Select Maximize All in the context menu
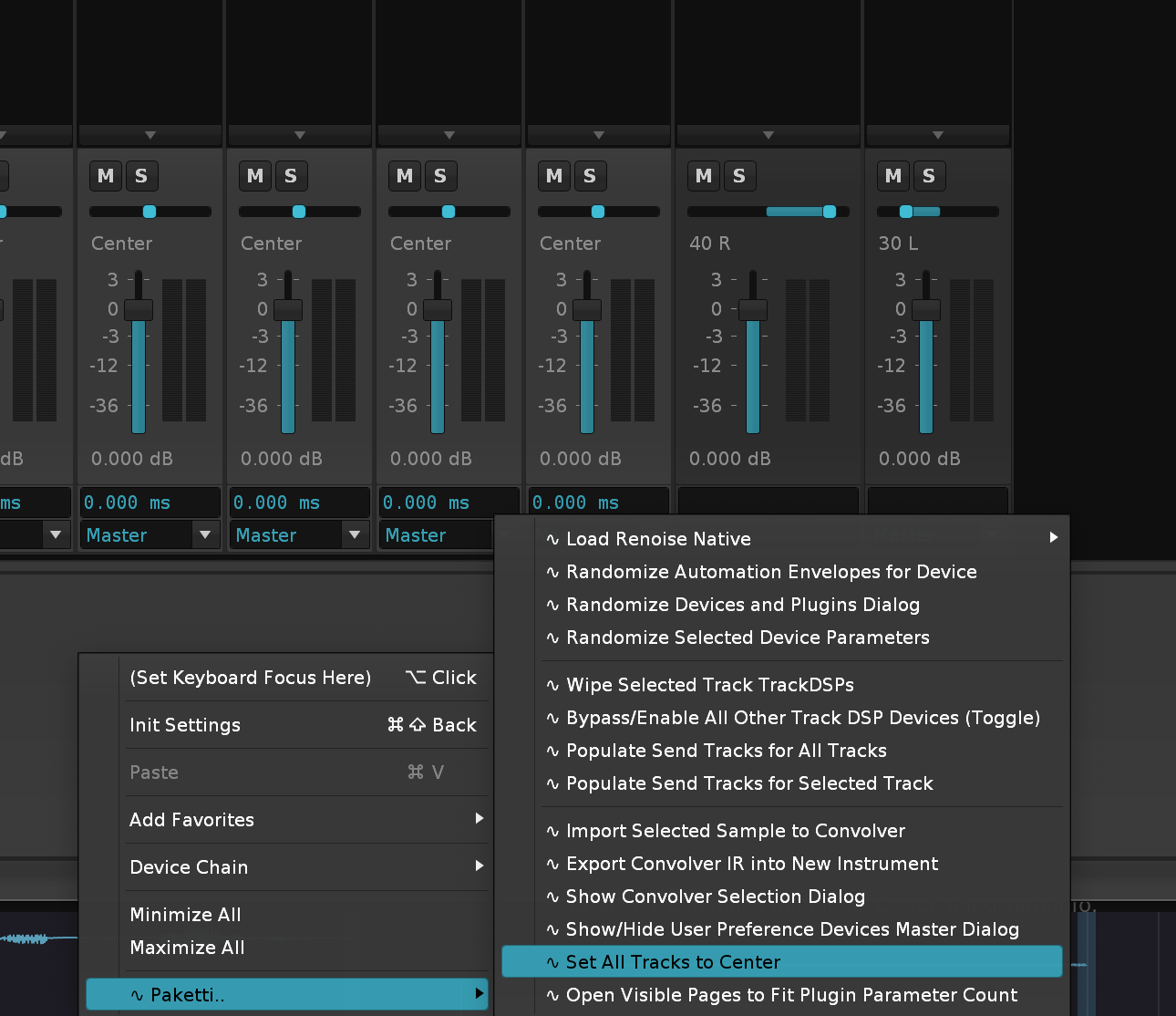Viewport: 1176px width, 1016px height. 188,948
